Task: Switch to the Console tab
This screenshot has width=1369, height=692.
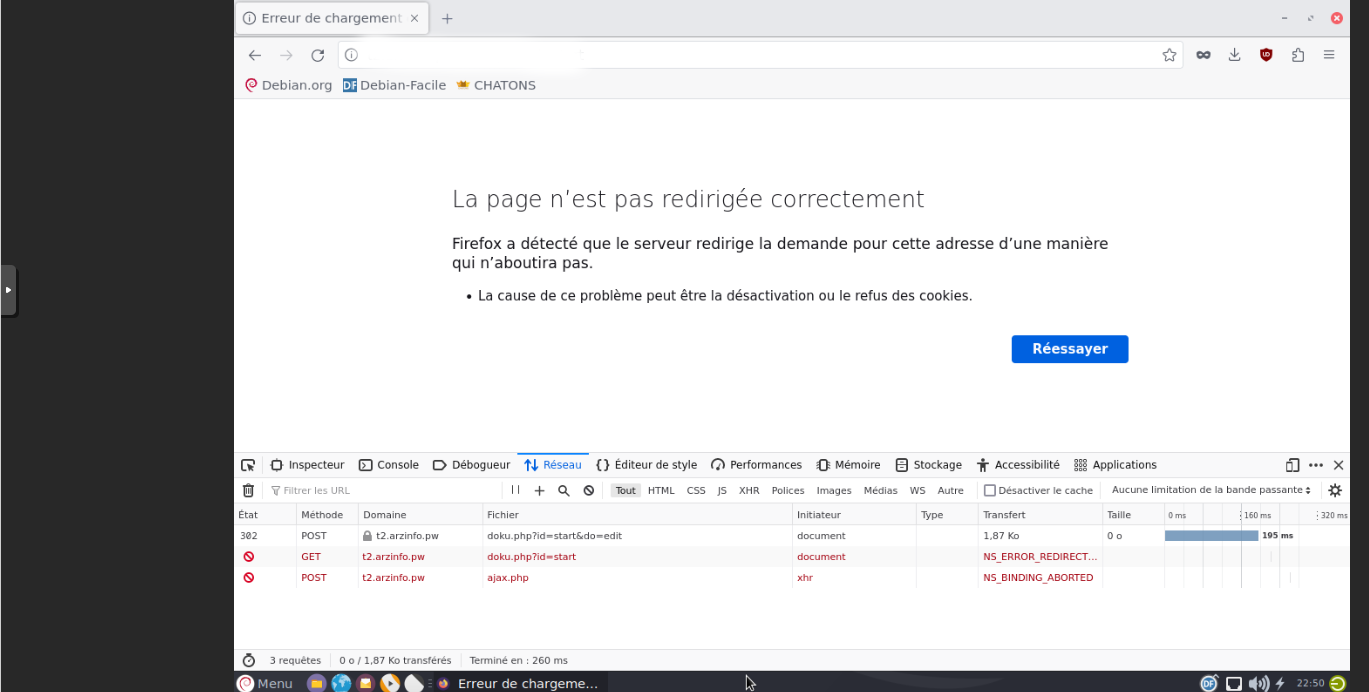Action: (389, 464)
